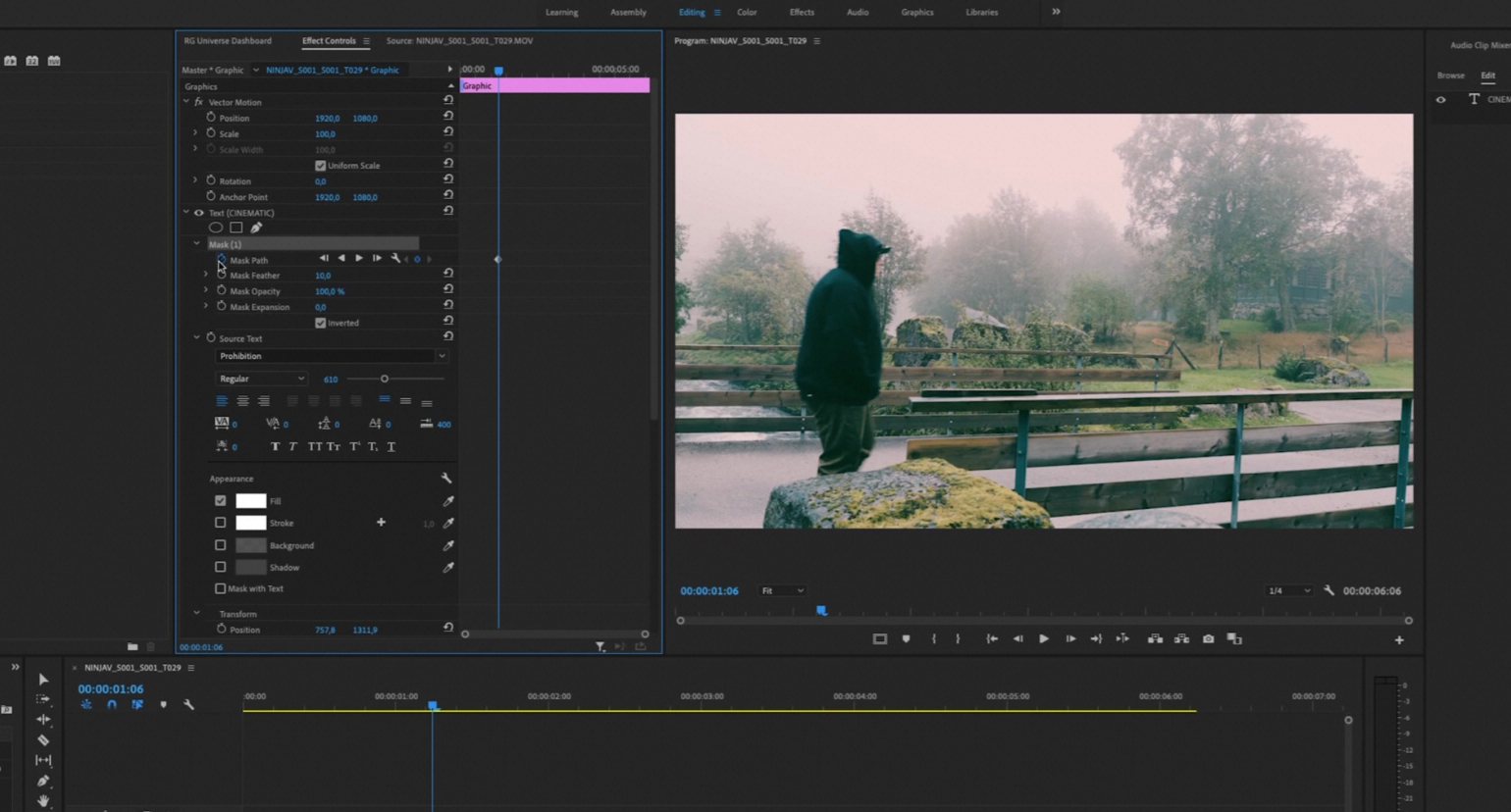
Task: Expand the Rotation property
Action: [x=195, y=180]
